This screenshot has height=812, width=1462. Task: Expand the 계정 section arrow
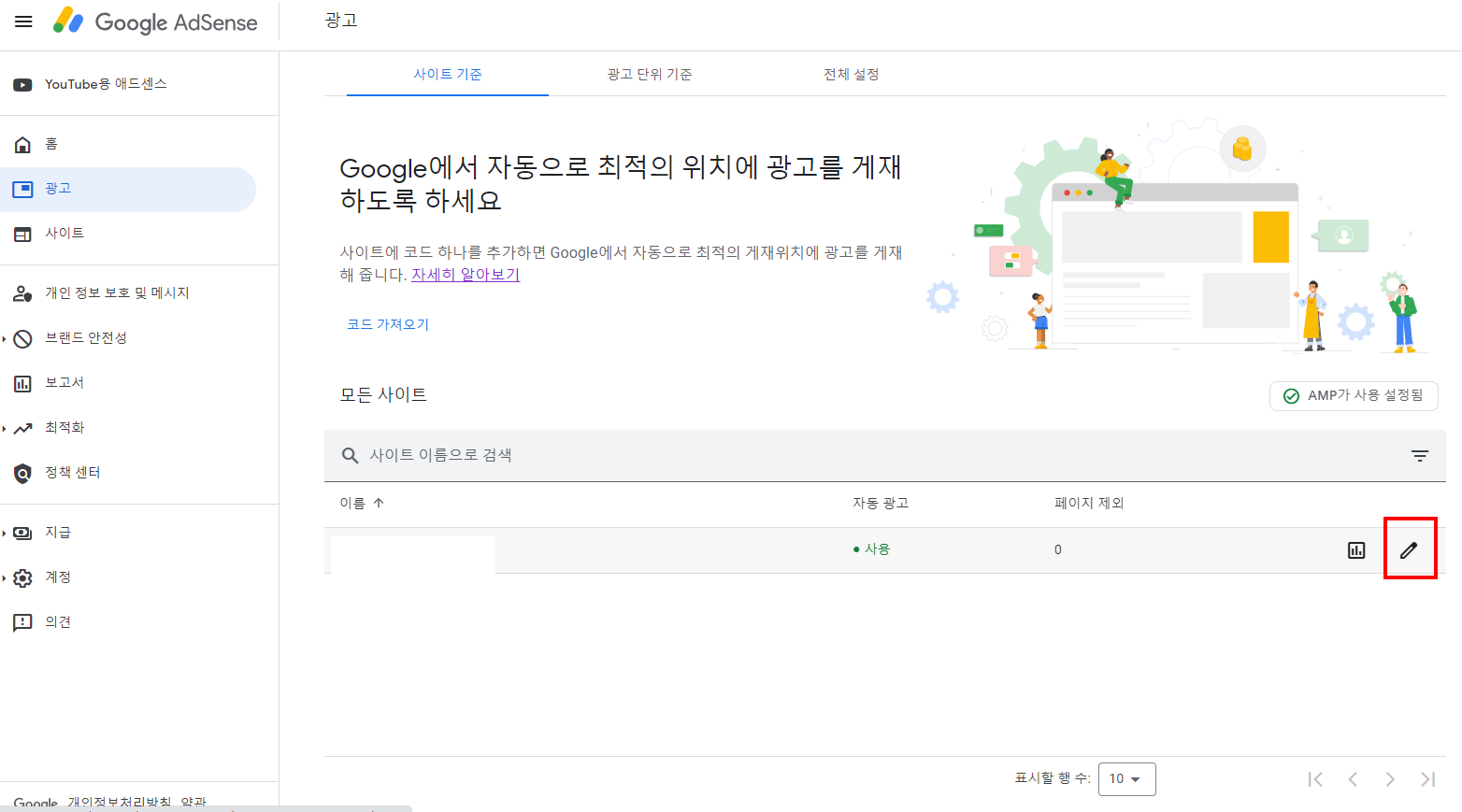(x=4, y=577)
